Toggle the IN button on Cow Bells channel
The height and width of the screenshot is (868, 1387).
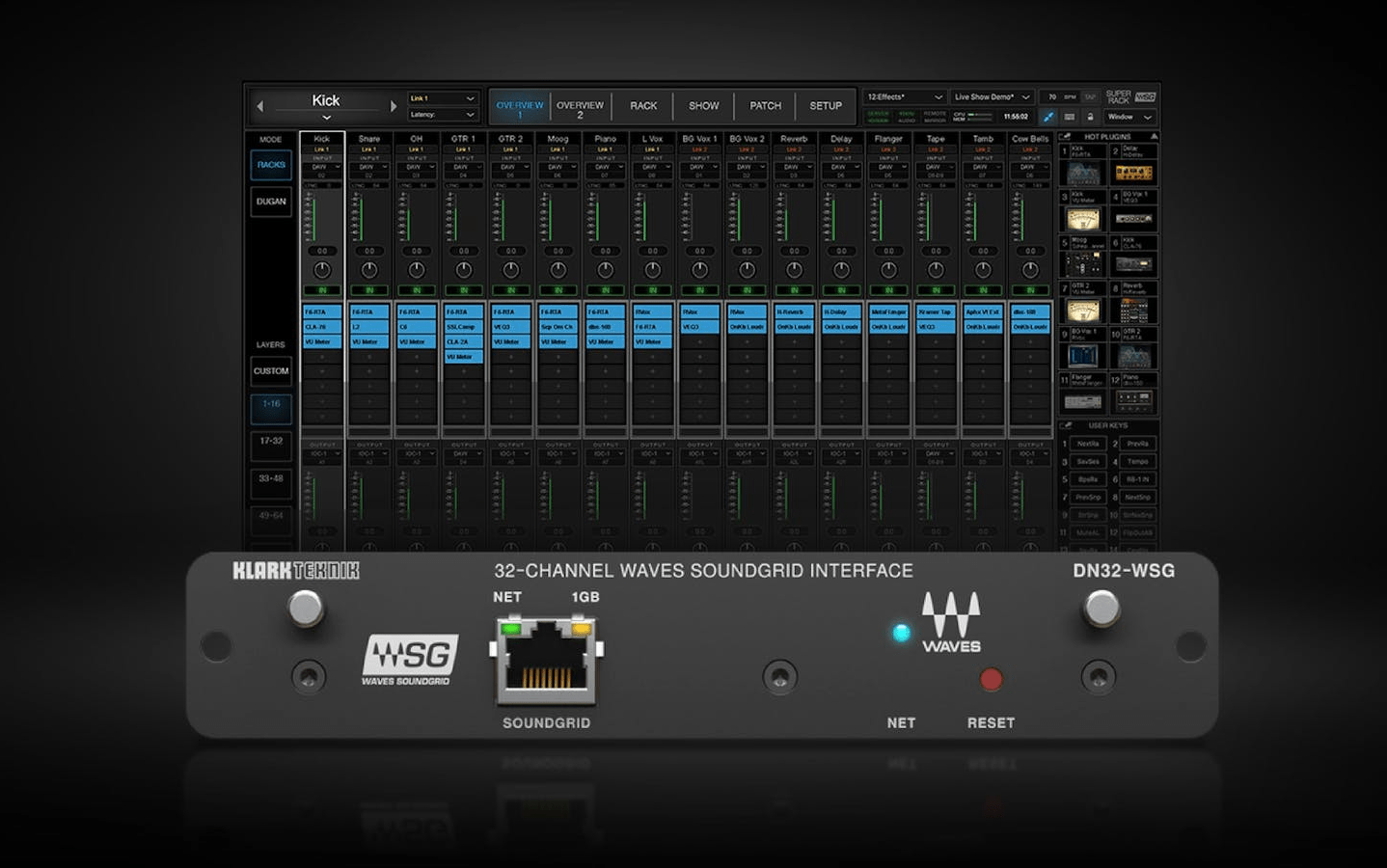pos(1030,290)
